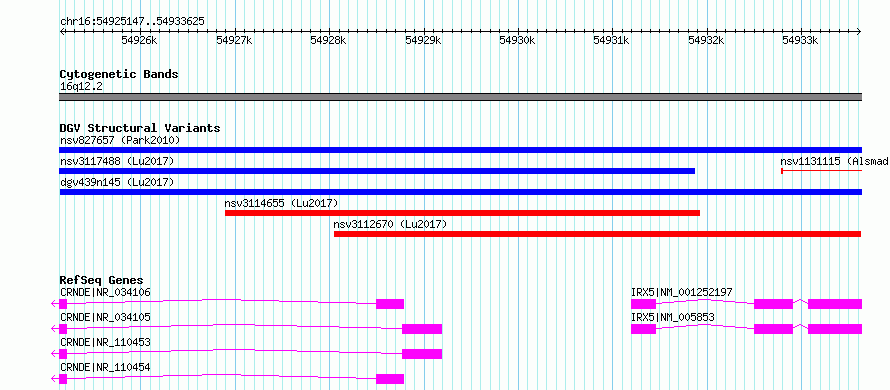The height and width of the screenshot is (390, 890).
Task: Click the 16q12.2 band label
Action: point(81,87)
